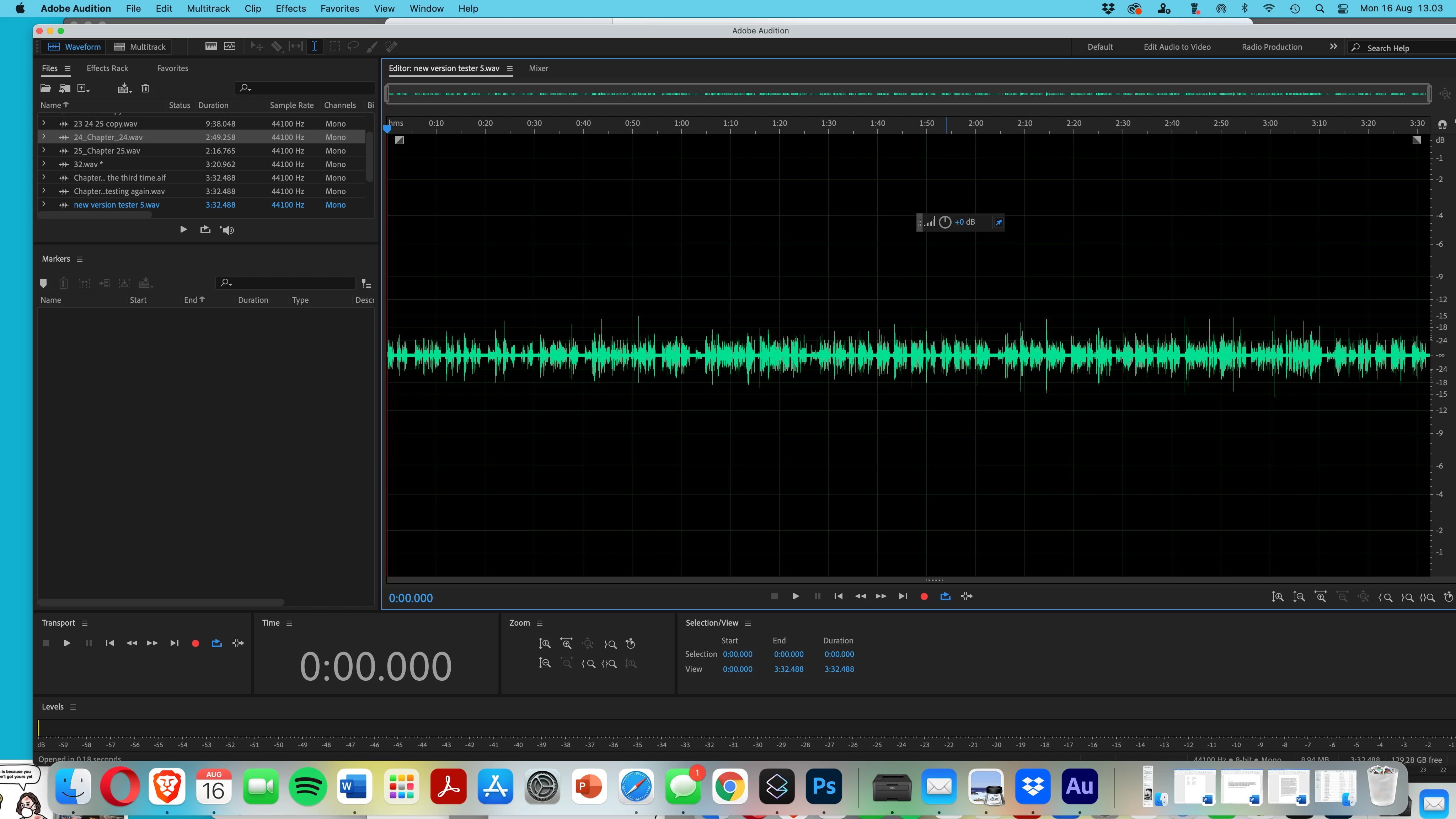Open the New File dropdown
Viewport: 1456px width, 819px height.
(x=83, y=88)
